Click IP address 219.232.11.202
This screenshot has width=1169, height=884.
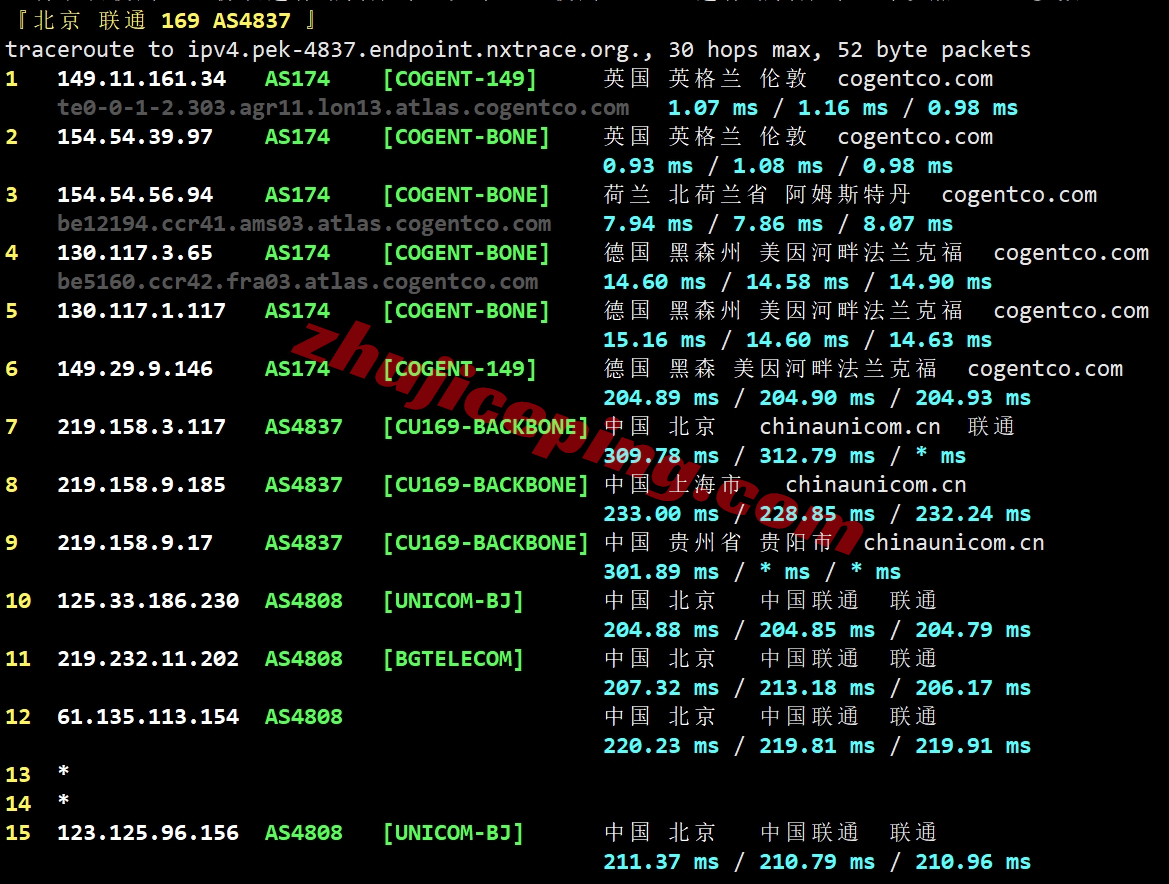click(148, 660)
